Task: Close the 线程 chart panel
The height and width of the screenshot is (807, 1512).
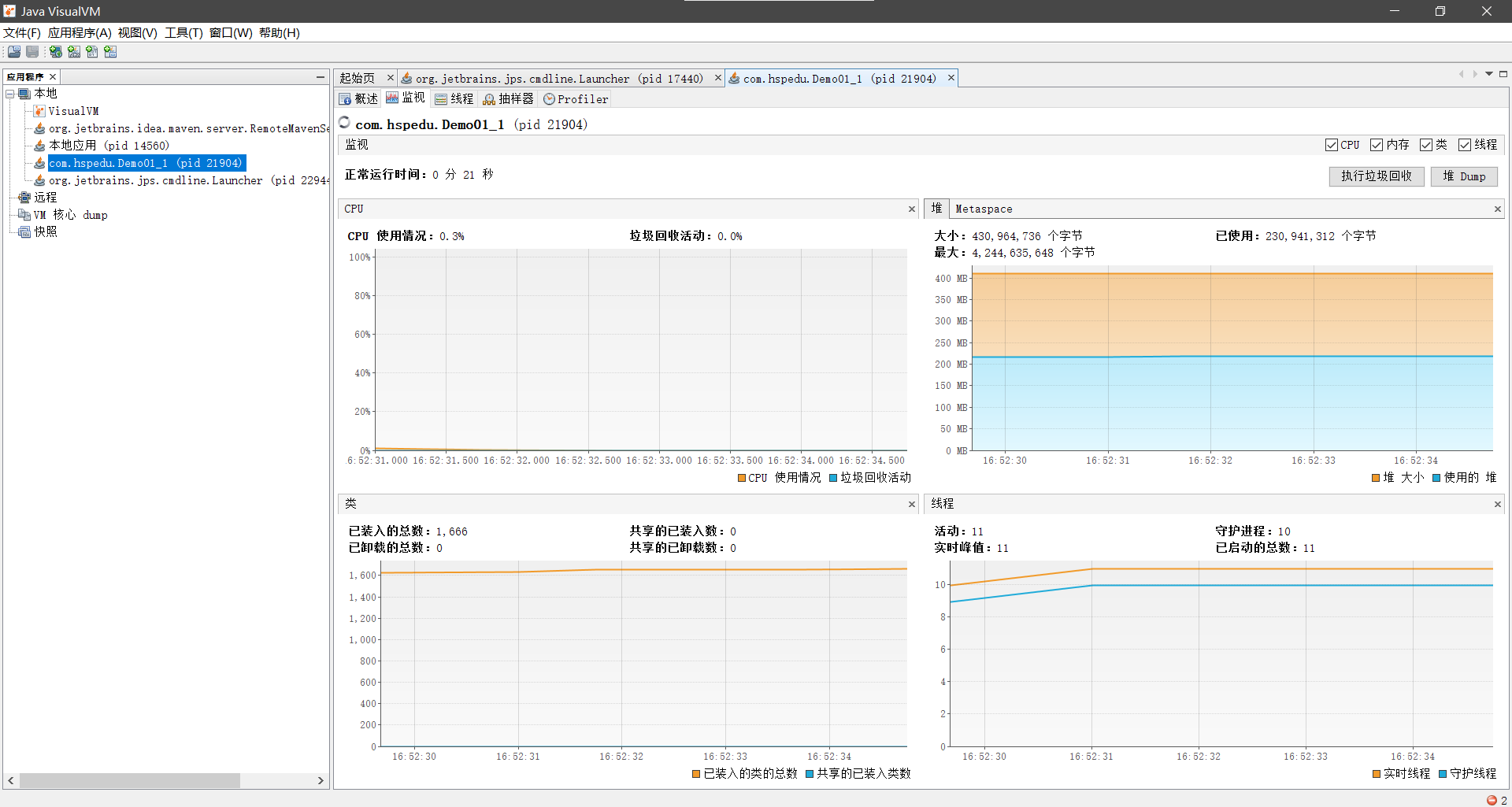Action: click(1498, 505)
